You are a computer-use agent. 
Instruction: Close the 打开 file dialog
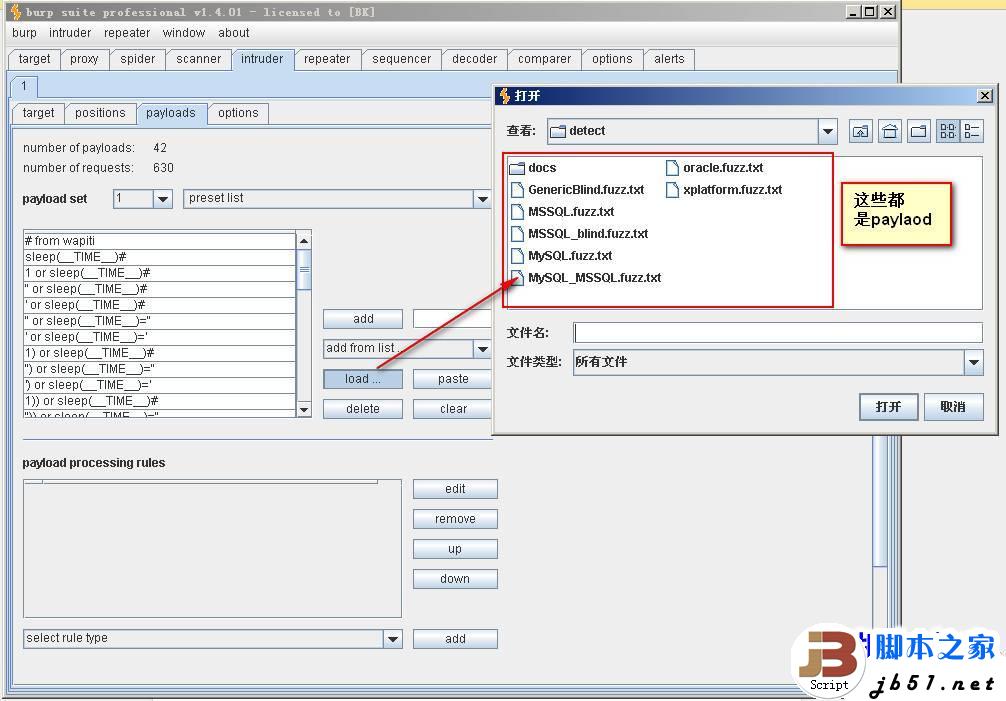pyautogui.click(x=984, y=96)
